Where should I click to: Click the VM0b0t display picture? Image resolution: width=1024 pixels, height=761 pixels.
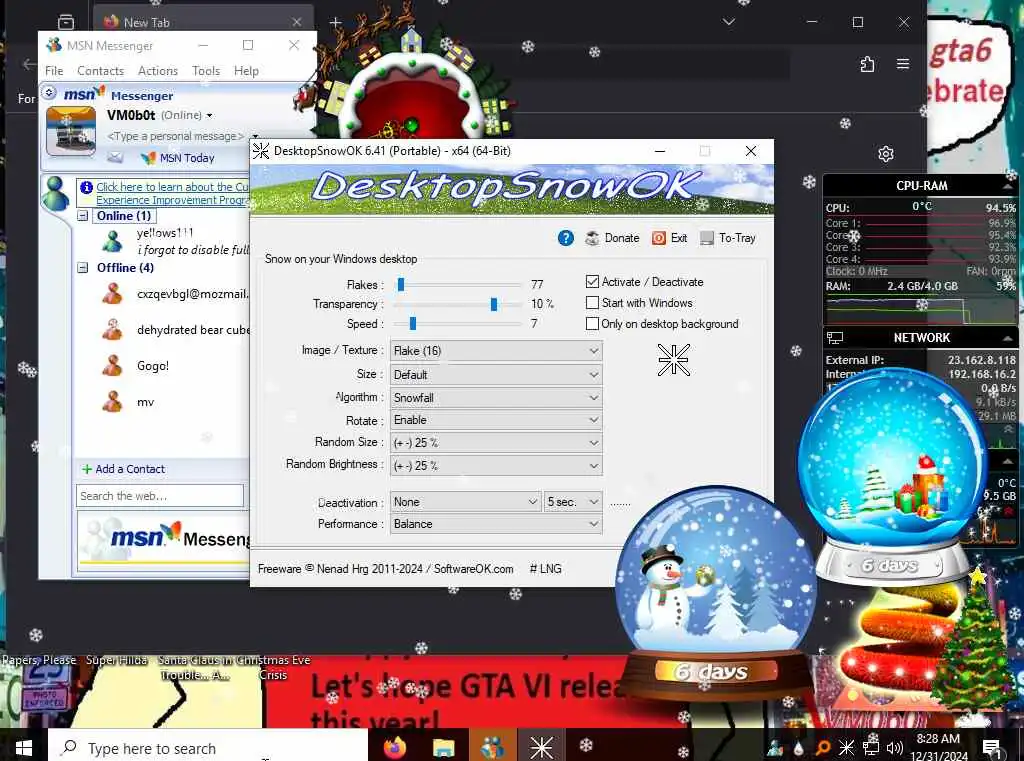[71, 131]
